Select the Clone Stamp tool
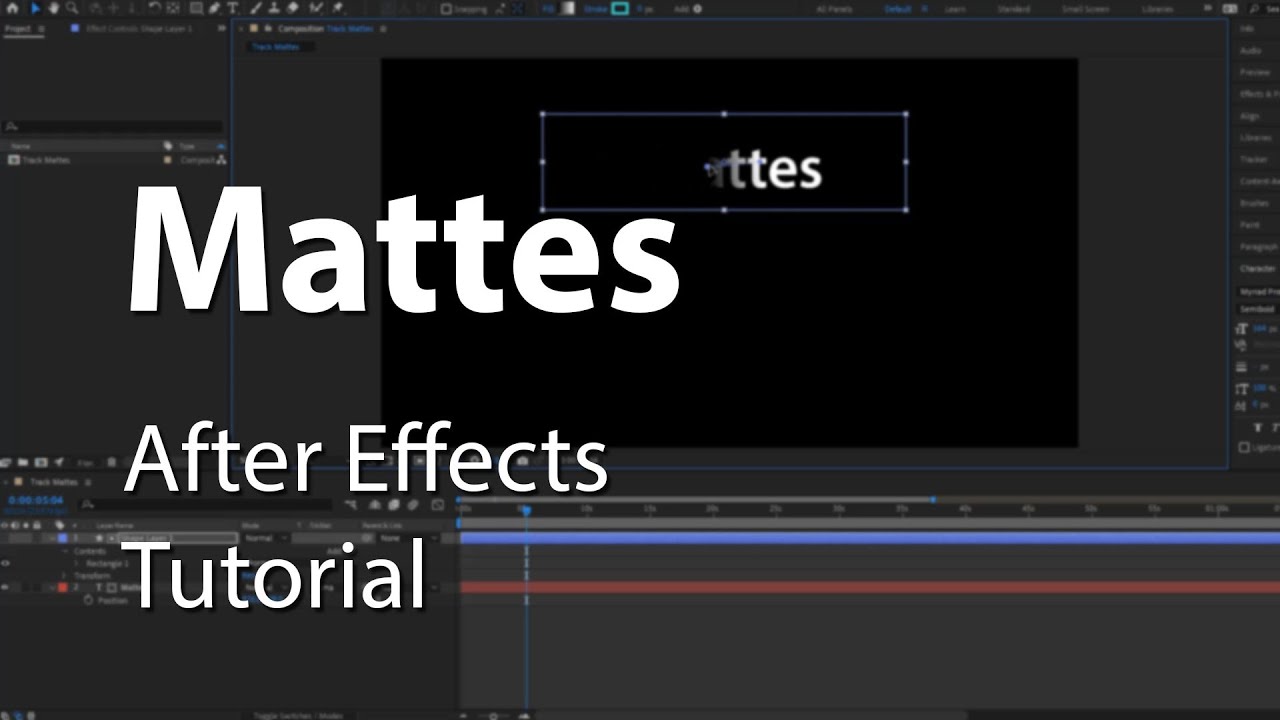This screenshot has height=720, width=1280. (273, 8)
